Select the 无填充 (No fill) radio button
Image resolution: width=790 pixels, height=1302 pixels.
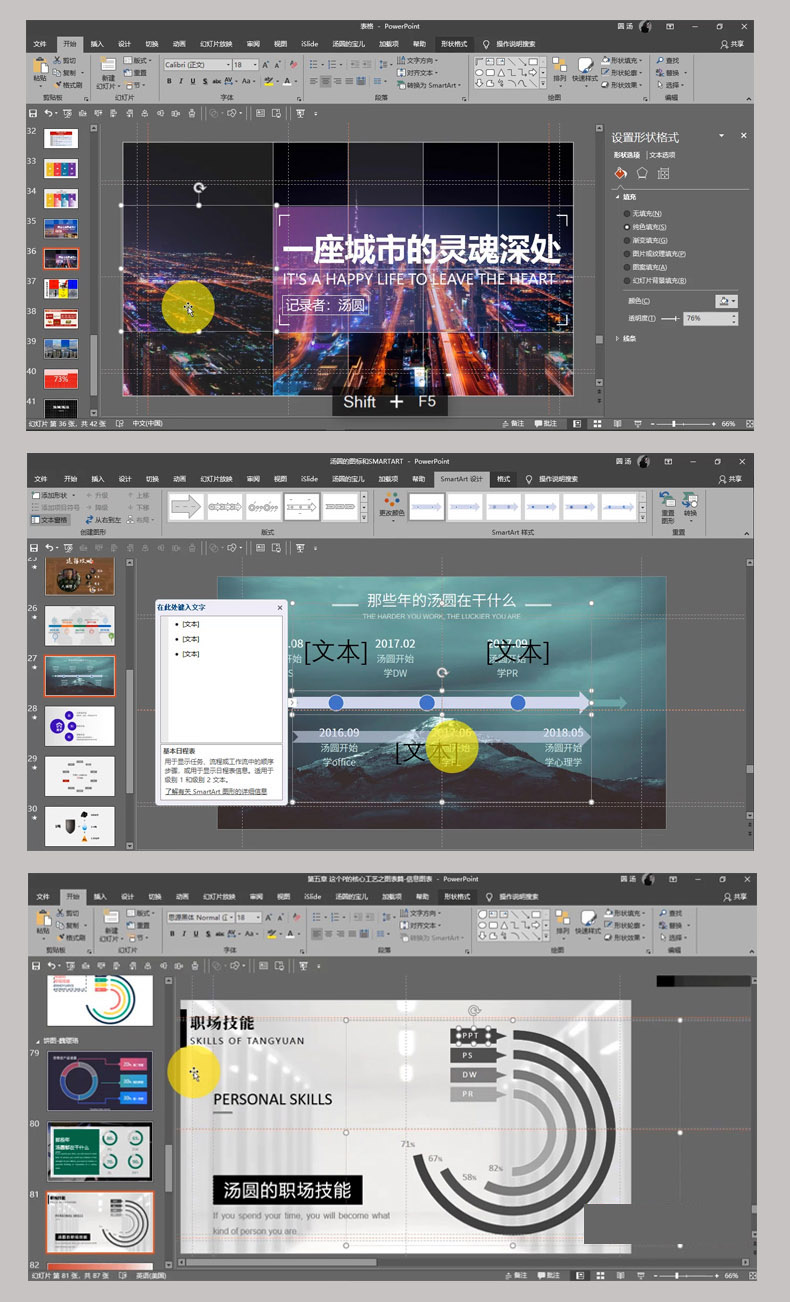pyautogui.click(x=627, y=214)
